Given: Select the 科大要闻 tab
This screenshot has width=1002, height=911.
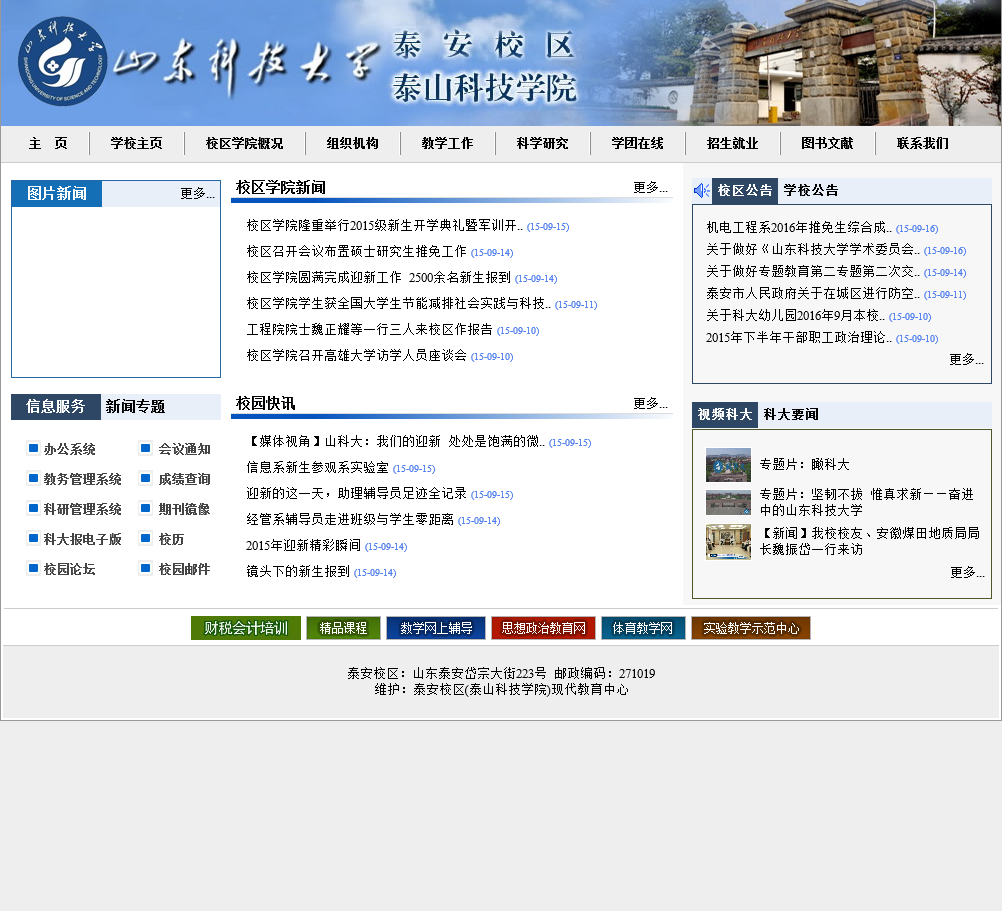Looking at the screenshot, I should click(x=791, y=415).
